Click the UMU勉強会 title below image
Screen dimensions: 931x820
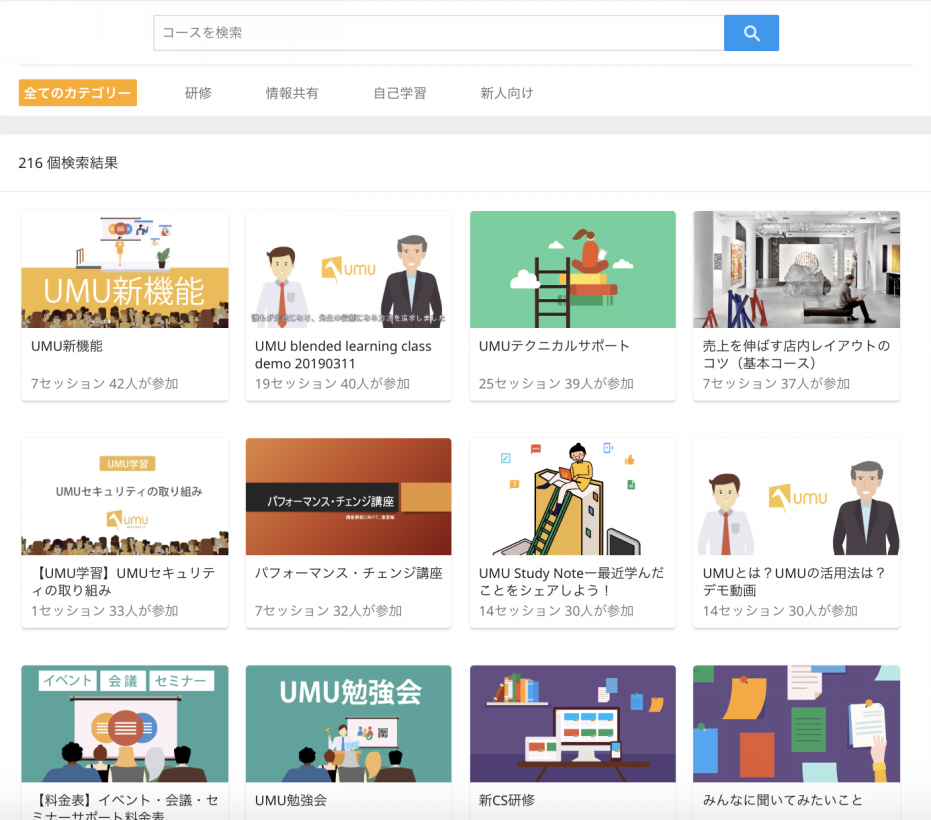291,800
